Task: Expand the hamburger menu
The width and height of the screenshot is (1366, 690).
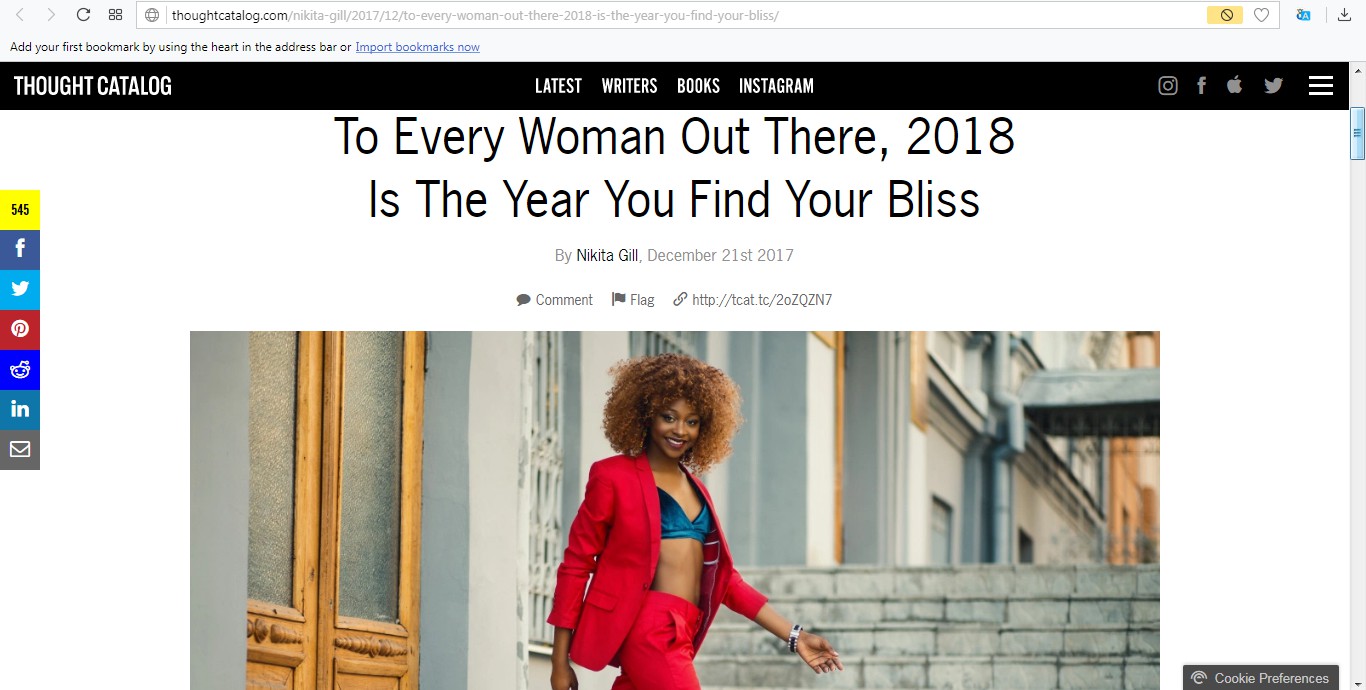Action: point(1321,86)
